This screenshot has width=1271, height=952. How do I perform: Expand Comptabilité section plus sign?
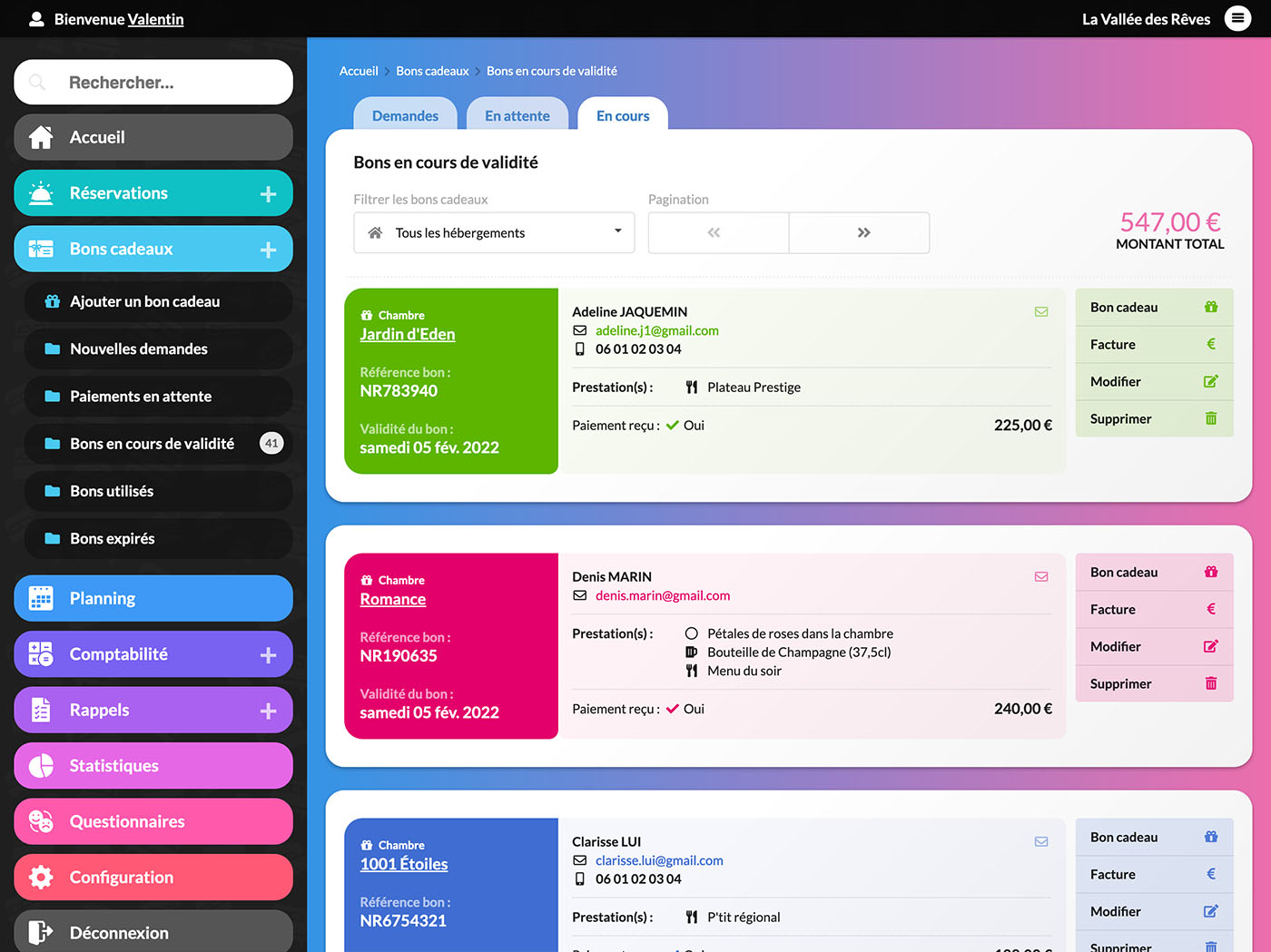pos(268,654)
